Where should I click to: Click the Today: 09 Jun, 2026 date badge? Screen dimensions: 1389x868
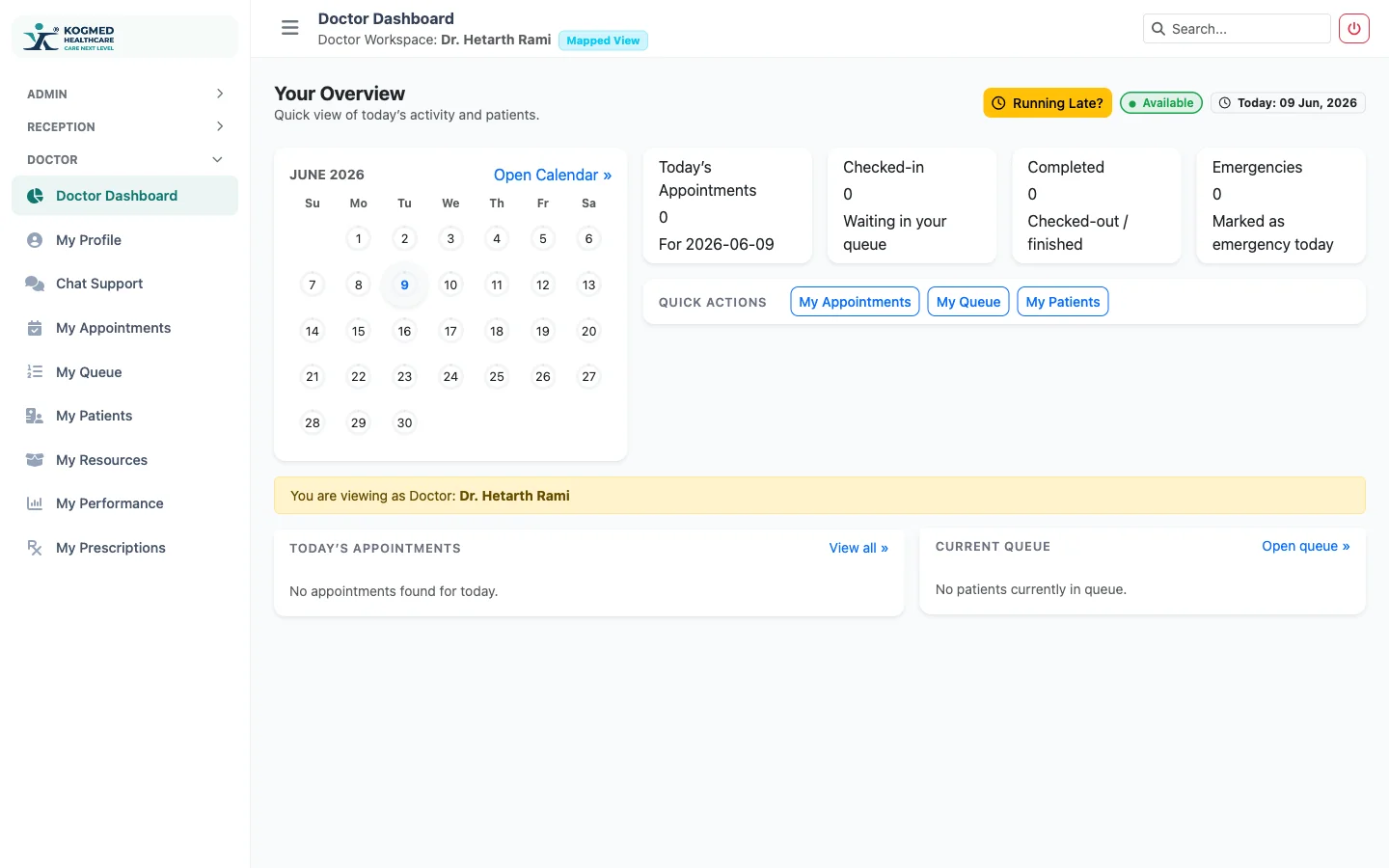tap(1288, 103)
